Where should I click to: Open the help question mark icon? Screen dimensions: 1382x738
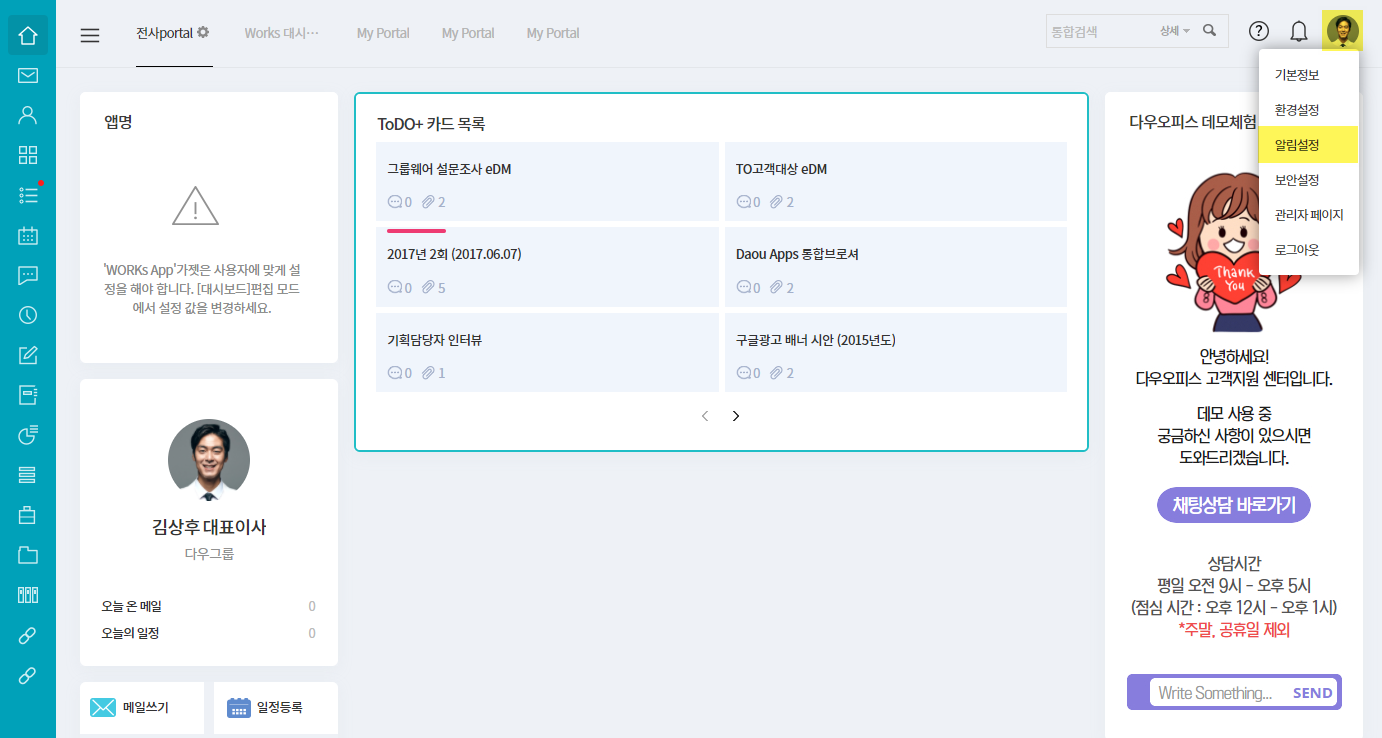(x=1258, y=32)
